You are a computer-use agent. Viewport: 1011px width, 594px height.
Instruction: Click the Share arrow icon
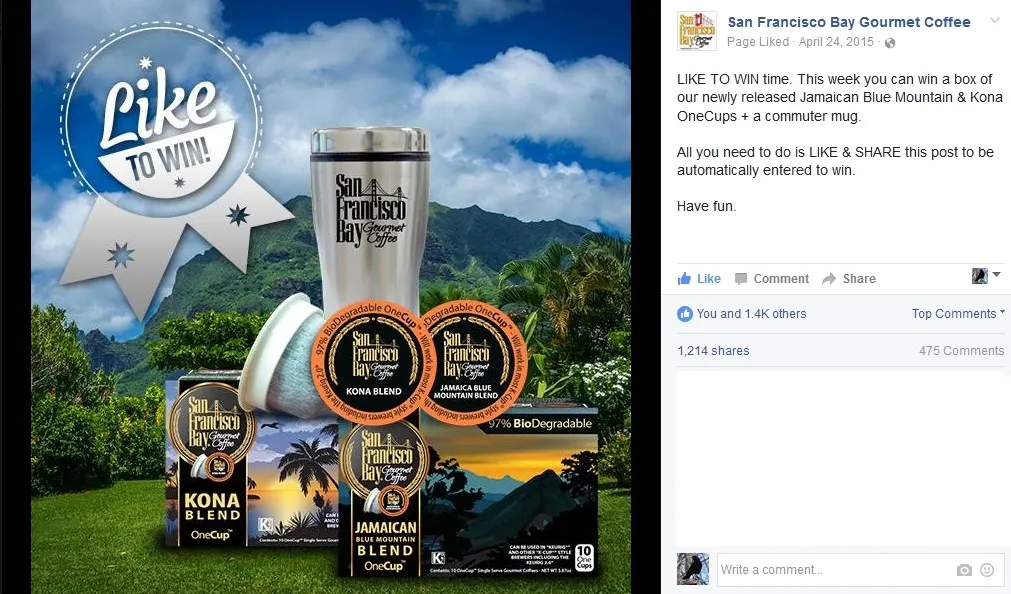829,279
